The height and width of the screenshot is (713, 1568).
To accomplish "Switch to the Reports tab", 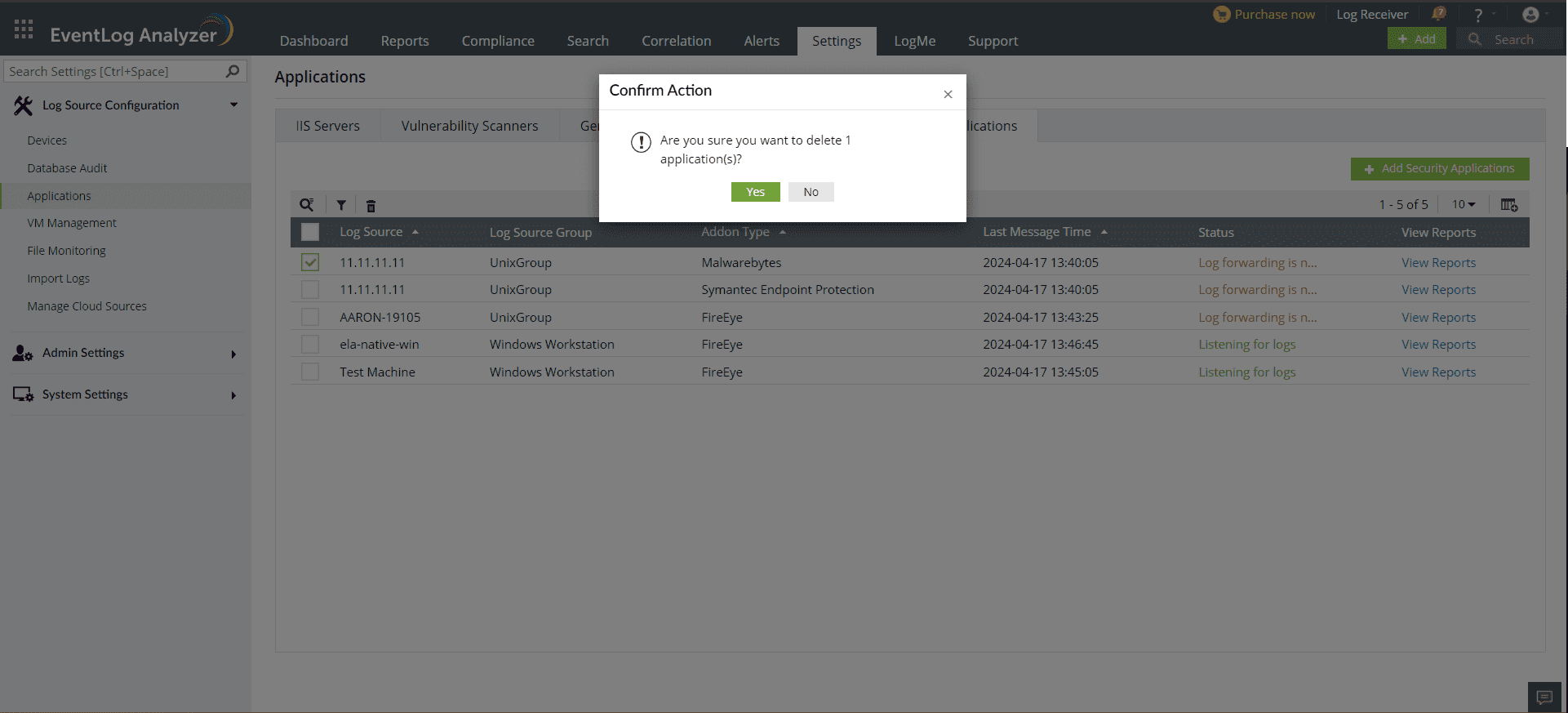I will click(405, 41).
